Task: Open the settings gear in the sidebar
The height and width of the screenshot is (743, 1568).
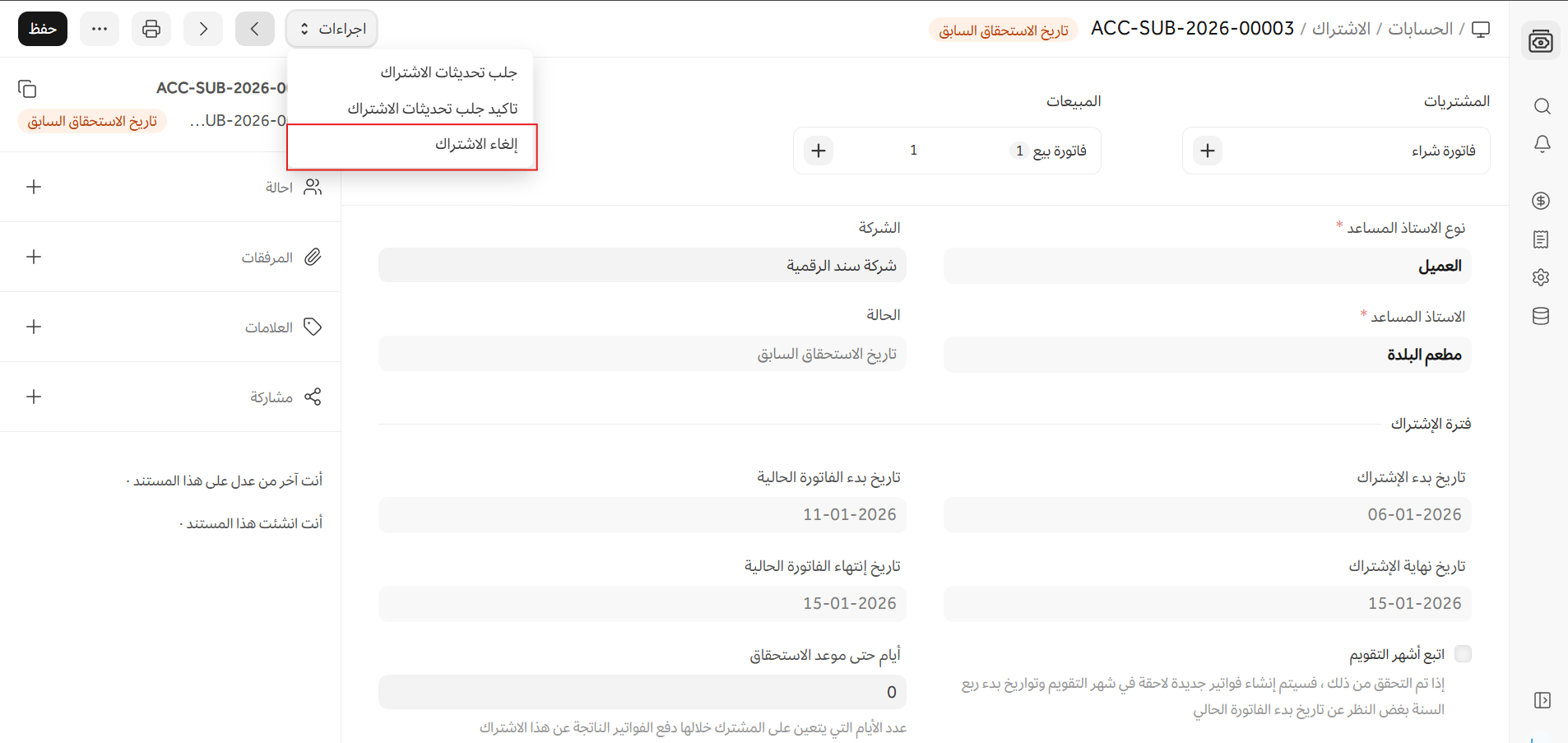Action: (x=1541, y=277)
